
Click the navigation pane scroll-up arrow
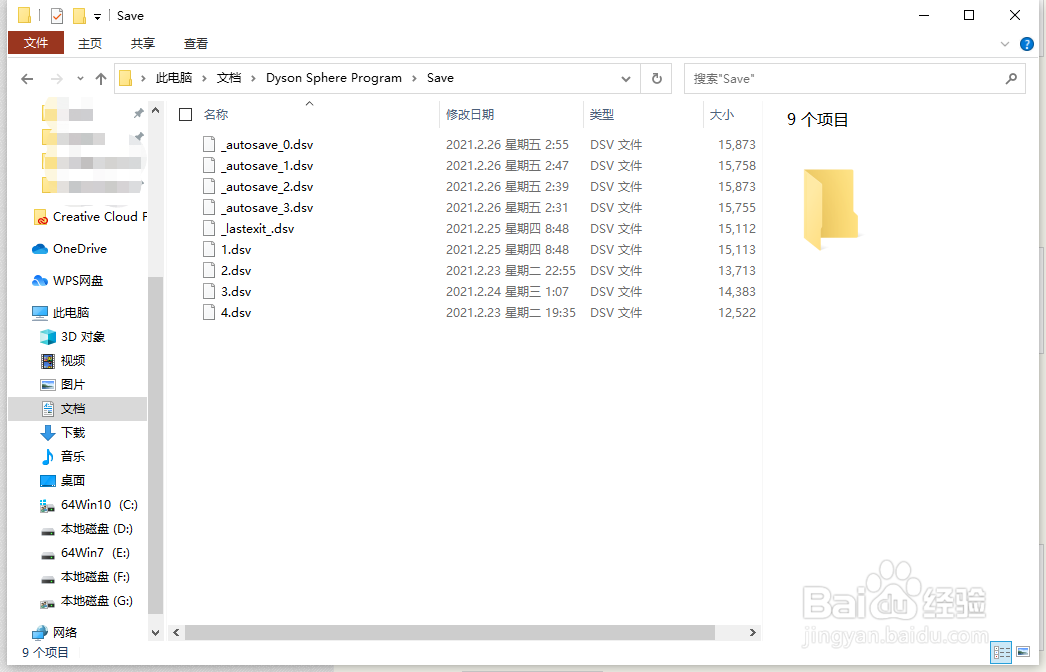point(155,110)
